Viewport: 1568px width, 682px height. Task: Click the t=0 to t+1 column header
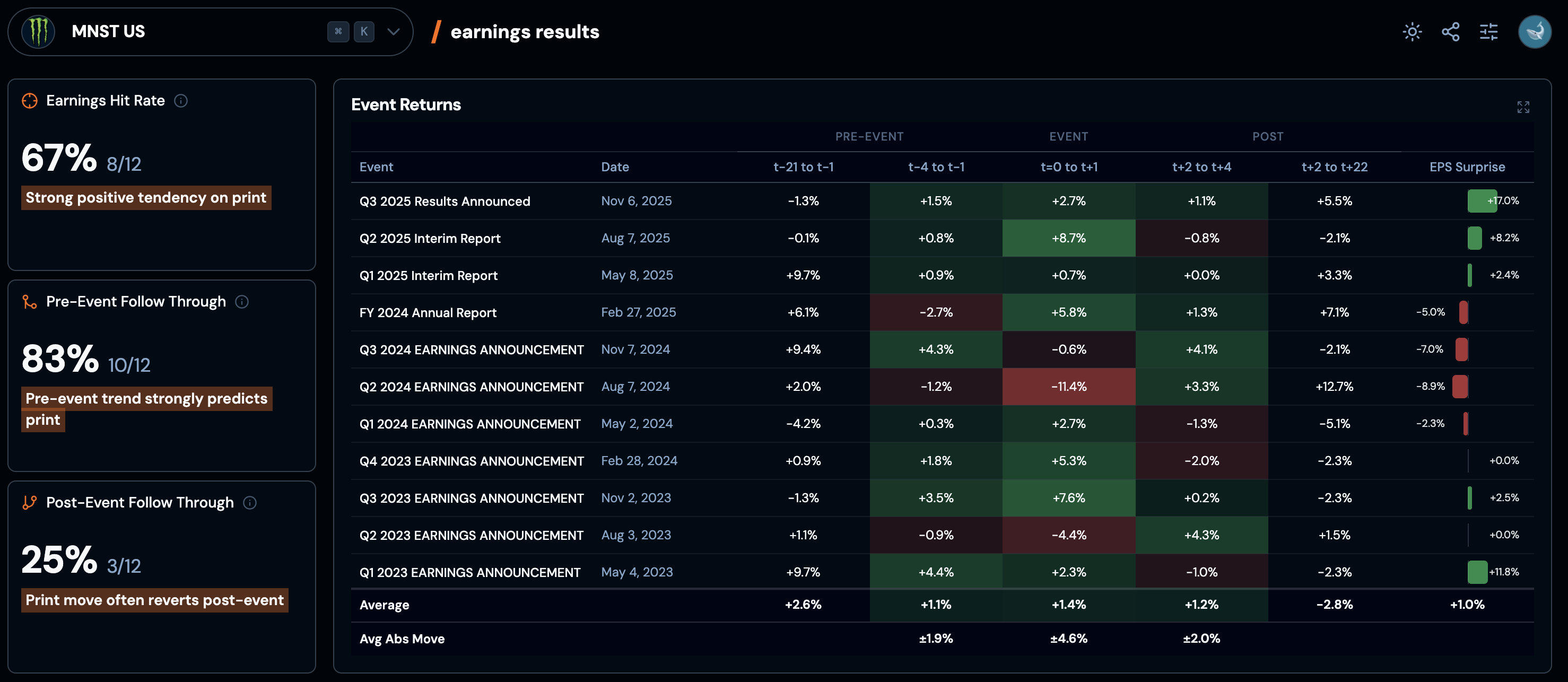tap(1069, 167)
